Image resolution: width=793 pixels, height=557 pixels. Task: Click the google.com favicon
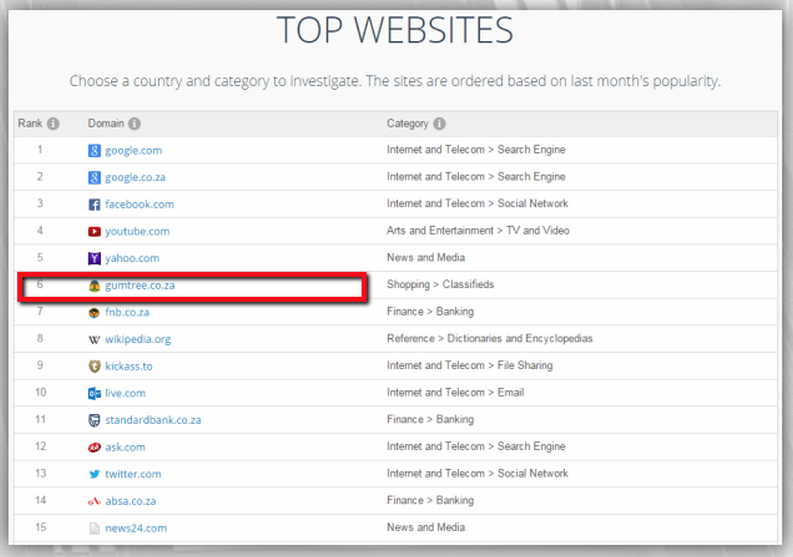94,150
